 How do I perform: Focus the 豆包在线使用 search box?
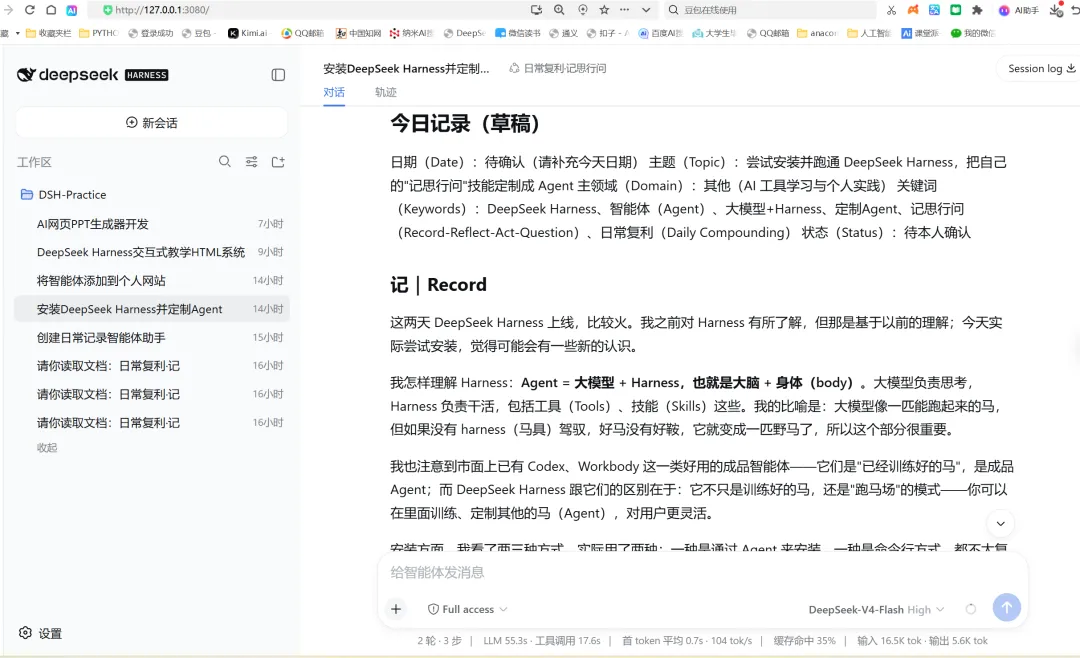pos(771,10)
